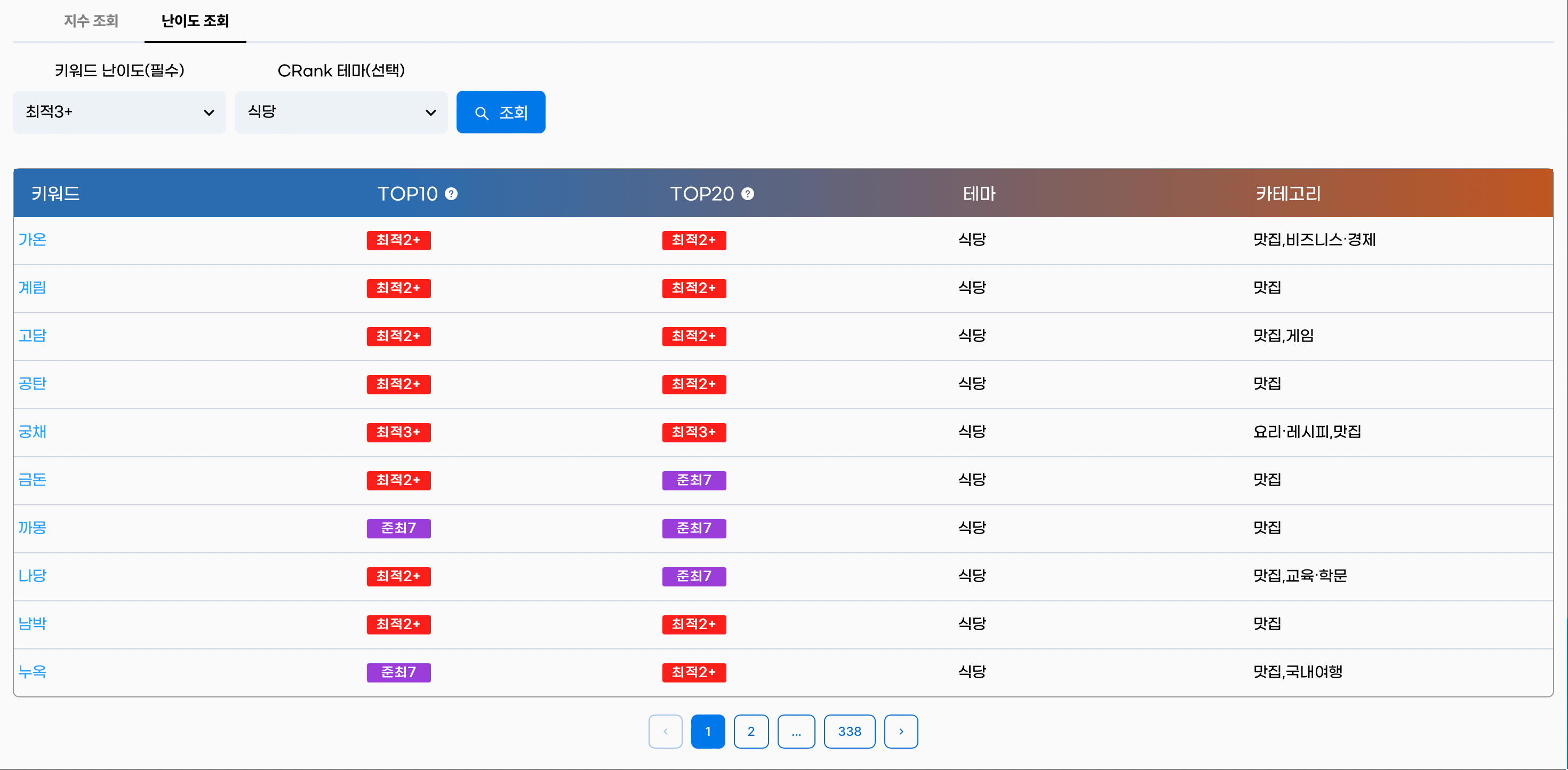Open the CRank 테마 dropdown showing 식당
This screenshot has width=1568, height=770.
point(341,112)
